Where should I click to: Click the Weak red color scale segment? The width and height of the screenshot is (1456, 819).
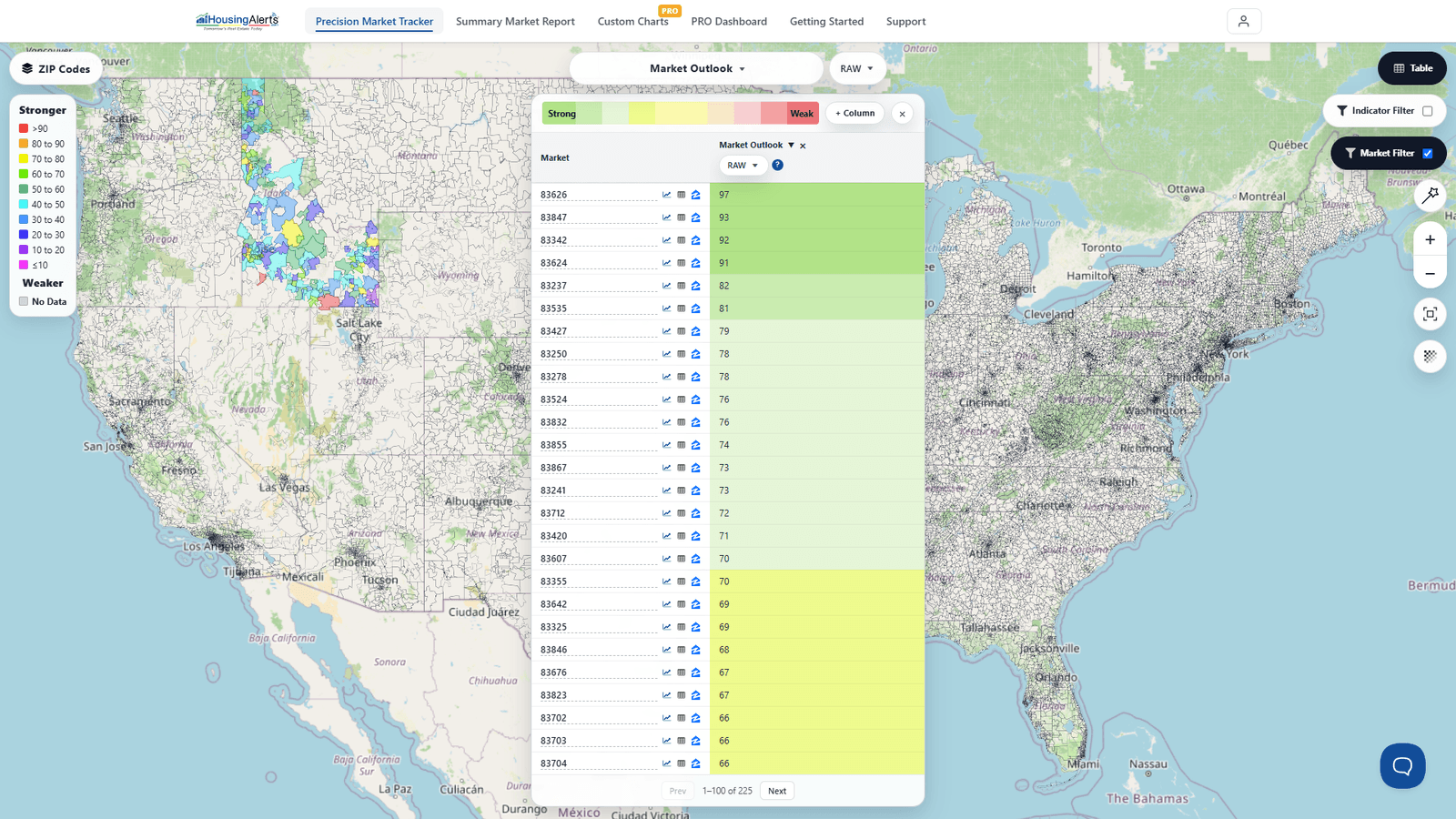(x=803, y=114)
